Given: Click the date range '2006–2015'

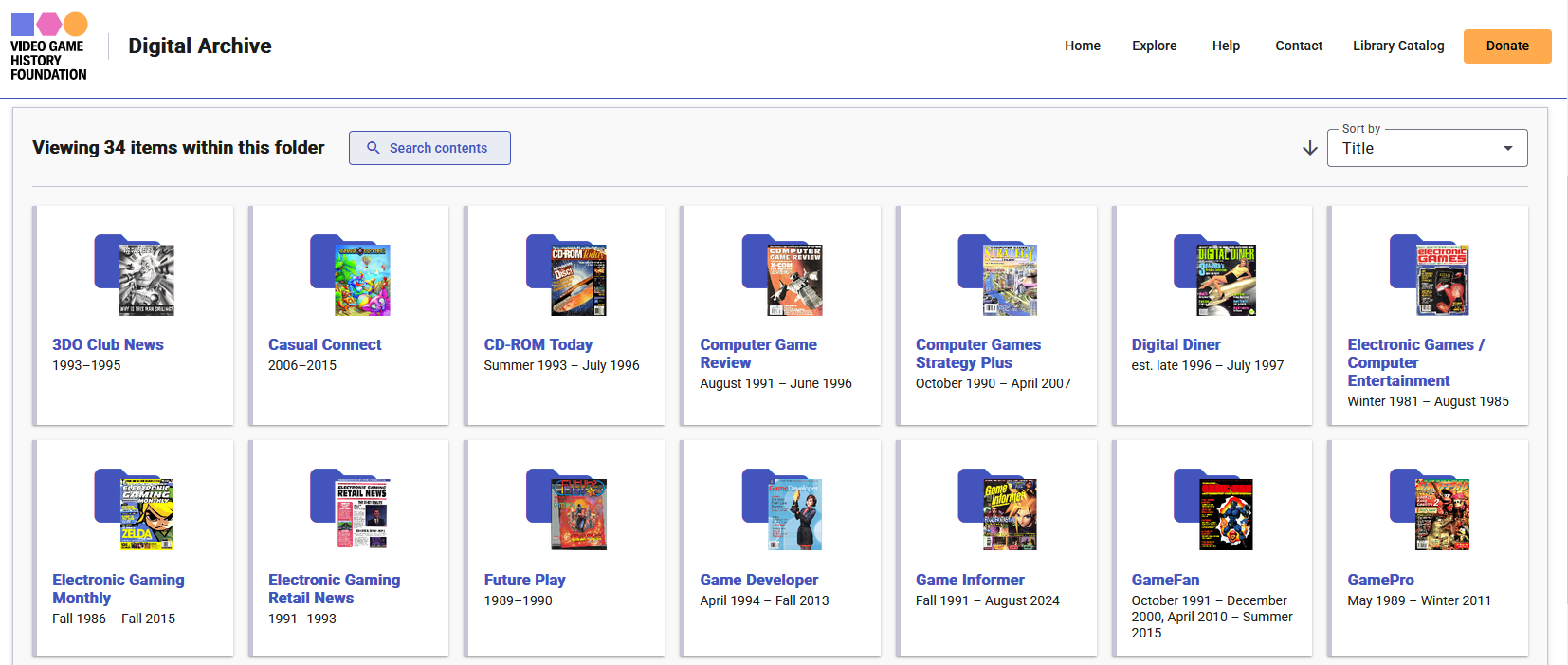Looking at the screenshot, I should (302, 365).
